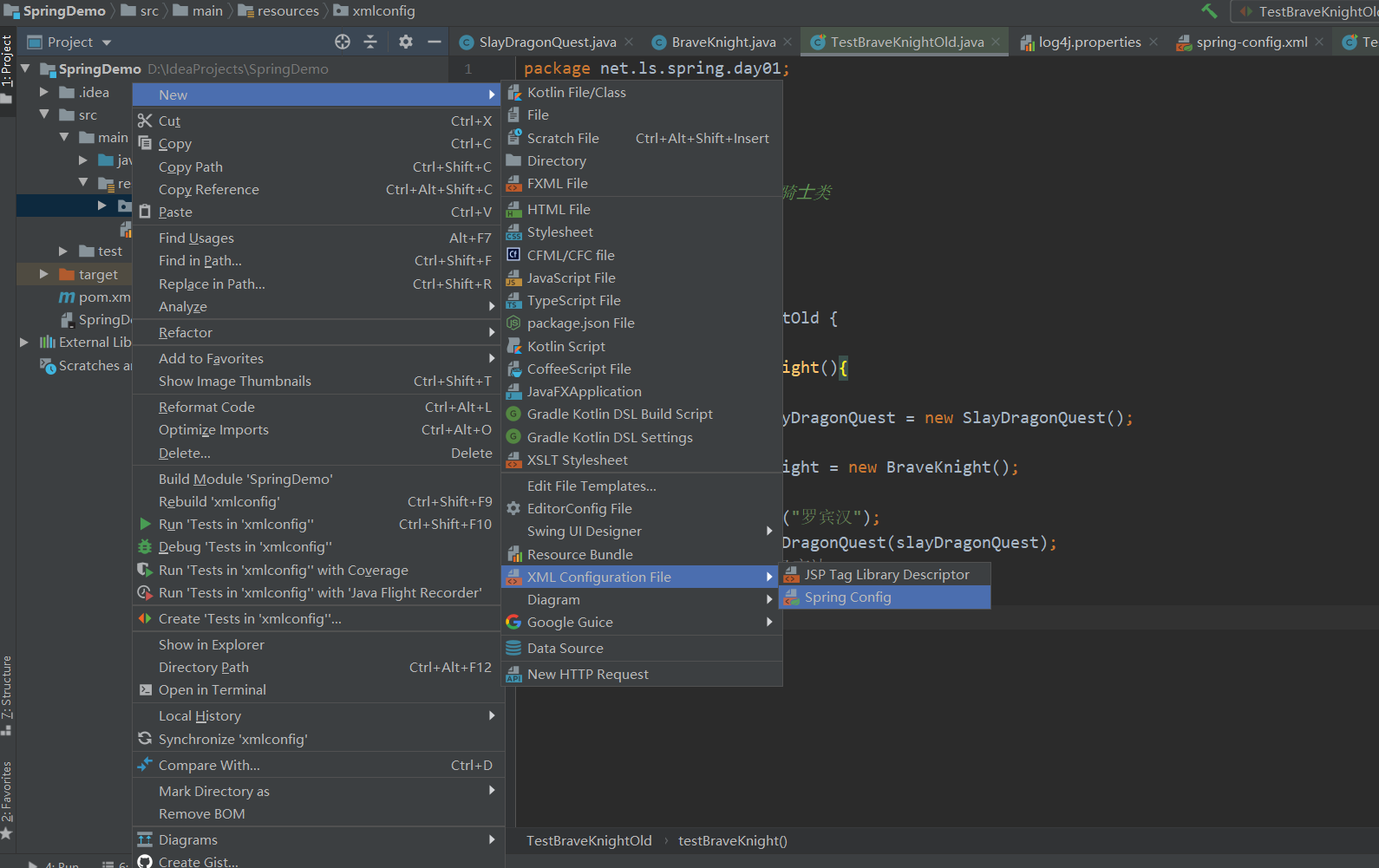Click the EditorConfig gear icon
This screenshot has width=1379, height=868.
pos(513,508)
